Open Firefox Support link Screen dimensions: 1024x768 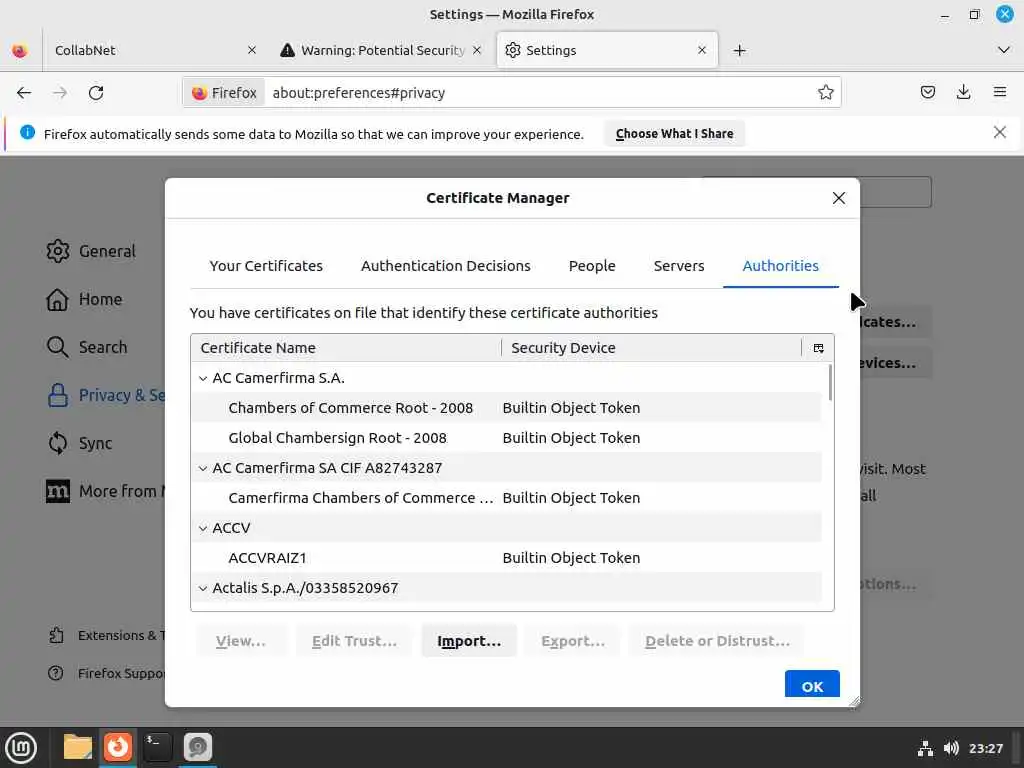point(106,673)
